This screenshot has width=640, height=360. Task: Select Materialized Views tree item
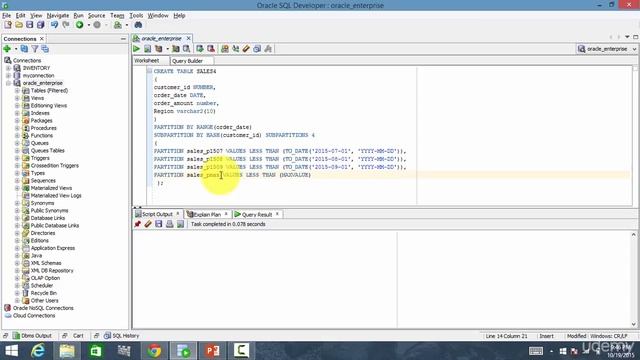pyautogui.click(x=51, y=188)
